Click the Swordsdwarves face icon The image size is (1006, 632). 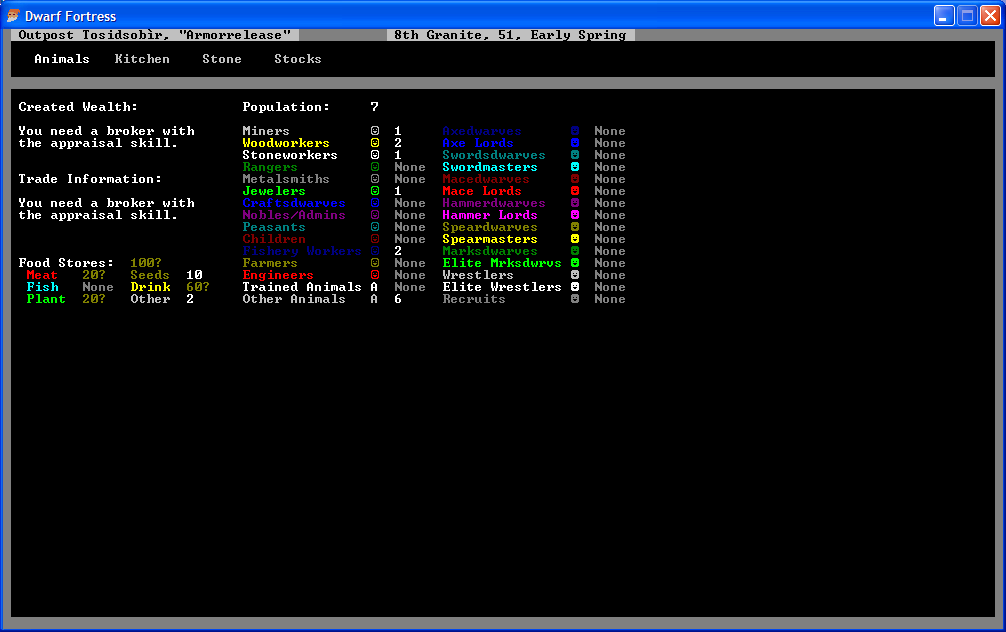tap(575, 155)
